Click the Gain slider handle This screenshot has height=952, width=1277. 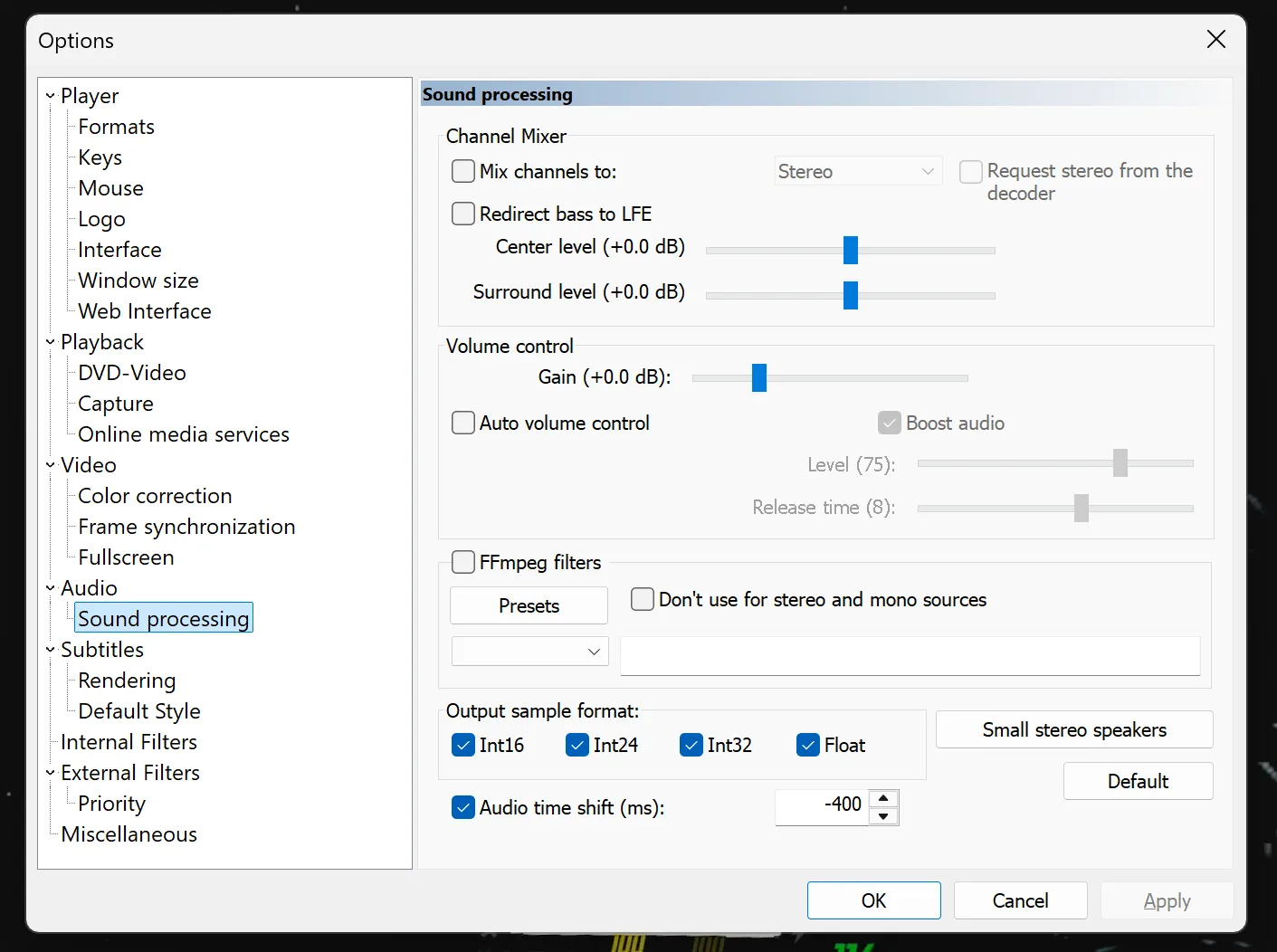pyautogui.click(x=759, y=377)
